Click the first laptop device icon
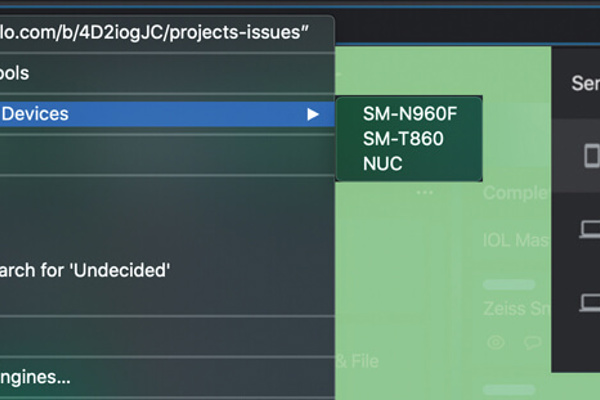Screen dimensions: 600x400 click(590, 231)
